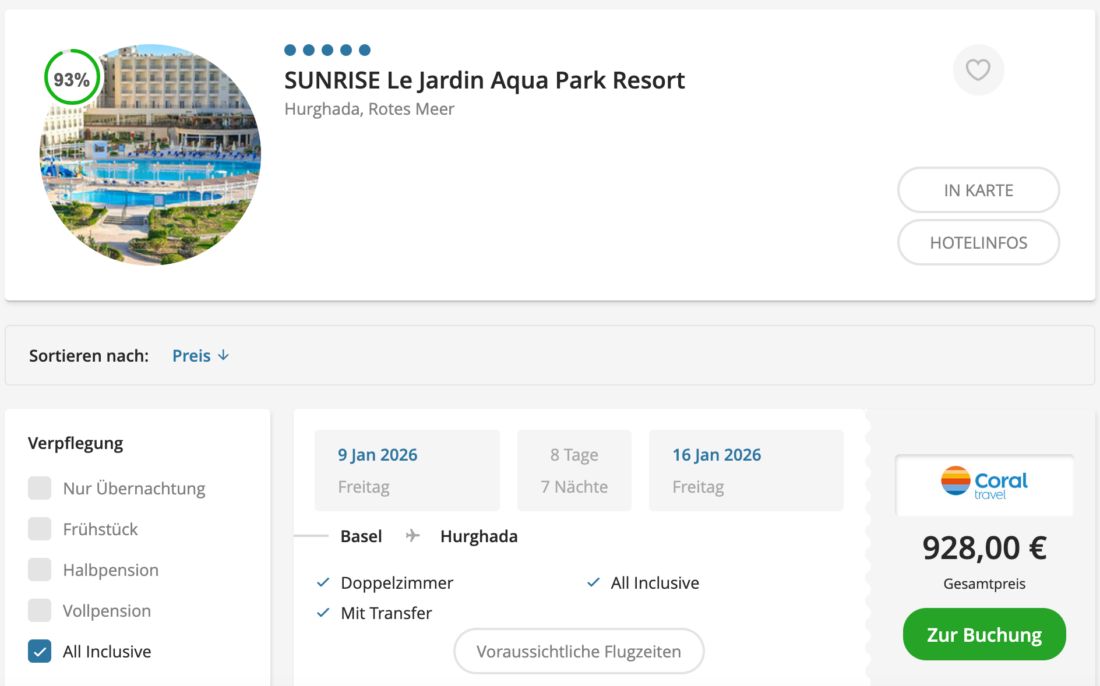The height and width of the screenshot is (686, 1100).
Task: Click the 93% recommendation badge
Action: point(71,77)
